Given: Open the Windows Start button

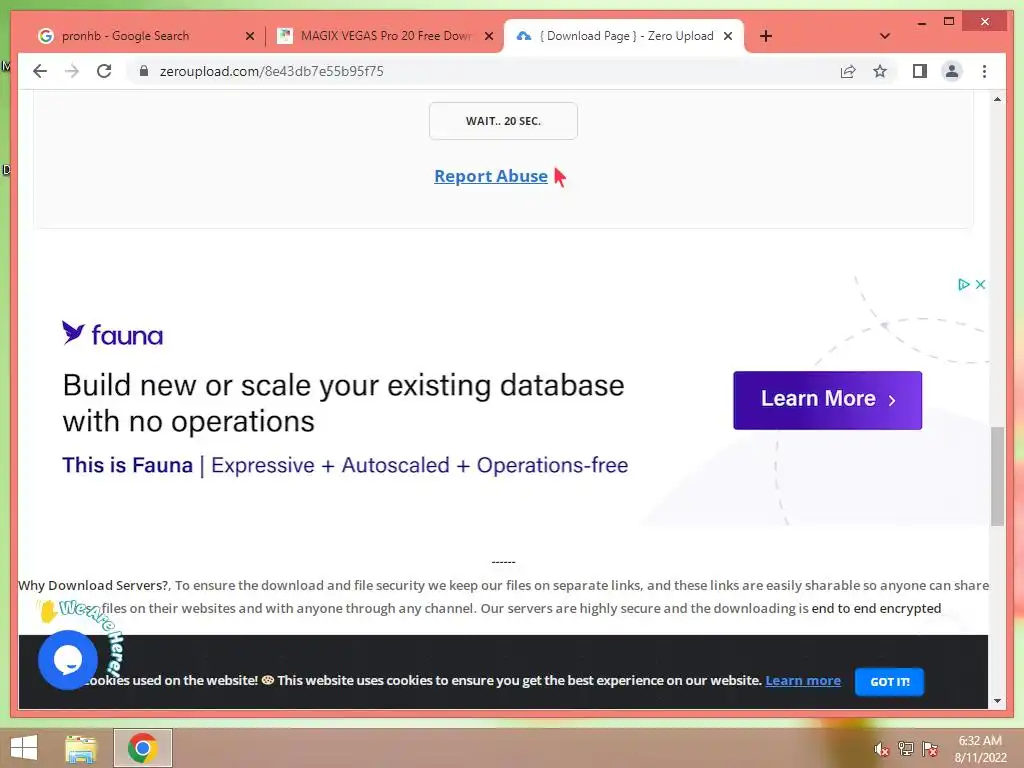Looking at the screenshot, I should (24, 748).
